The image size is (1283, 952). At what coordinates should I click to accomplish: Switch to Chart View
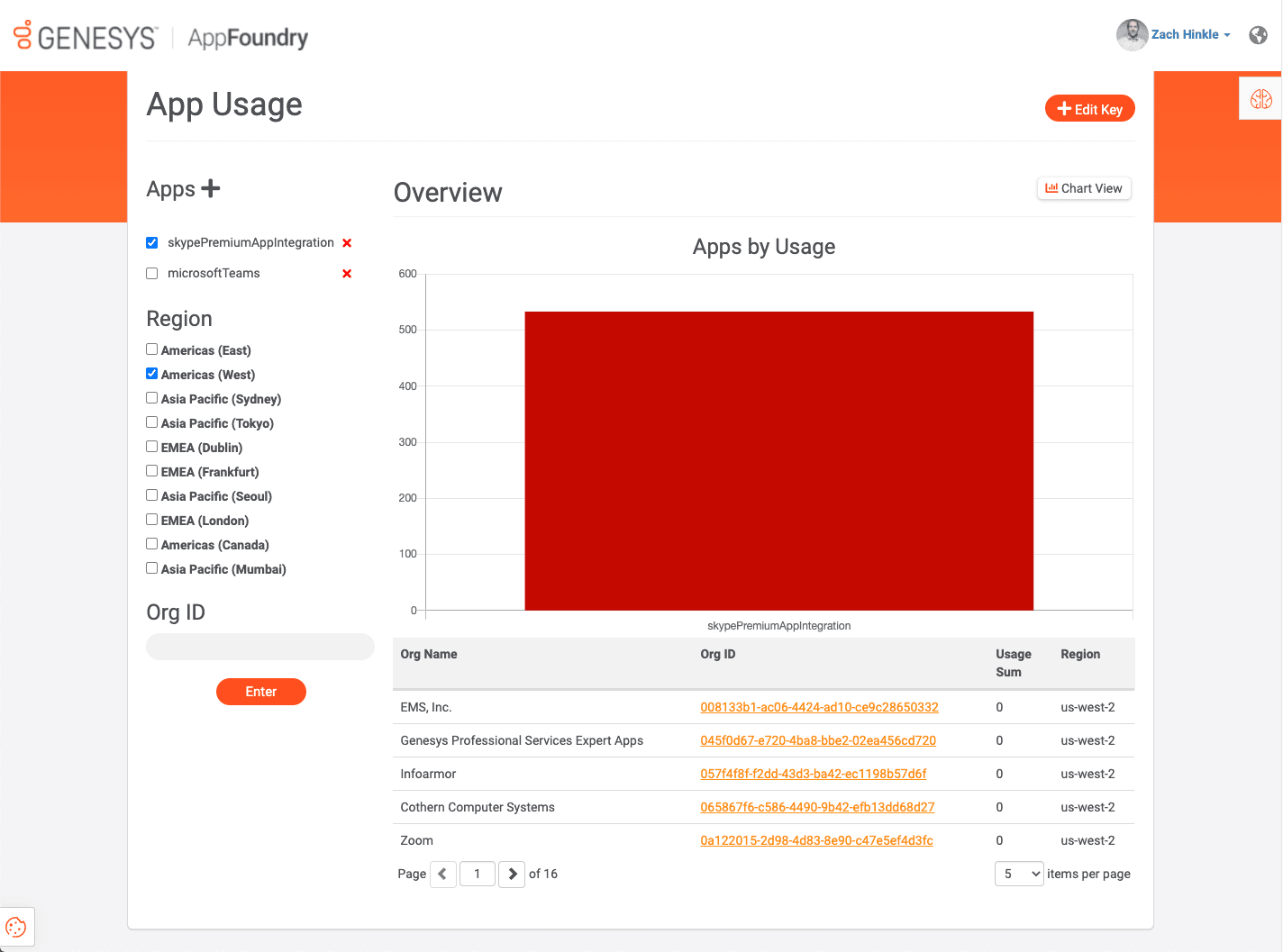(1084, 188)
